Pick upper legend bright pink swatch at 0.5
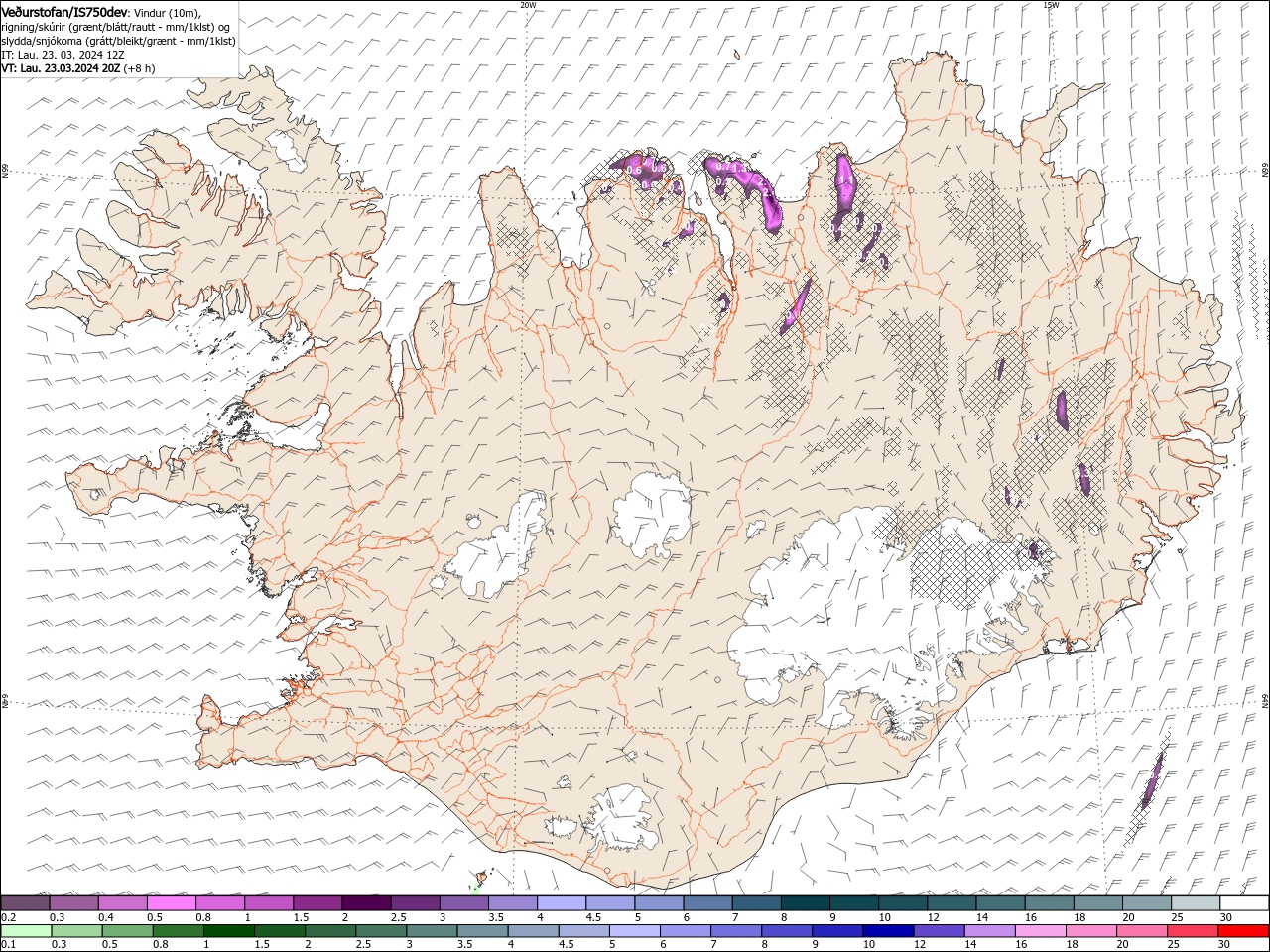The image size is (1270, 952). (171, 903)
